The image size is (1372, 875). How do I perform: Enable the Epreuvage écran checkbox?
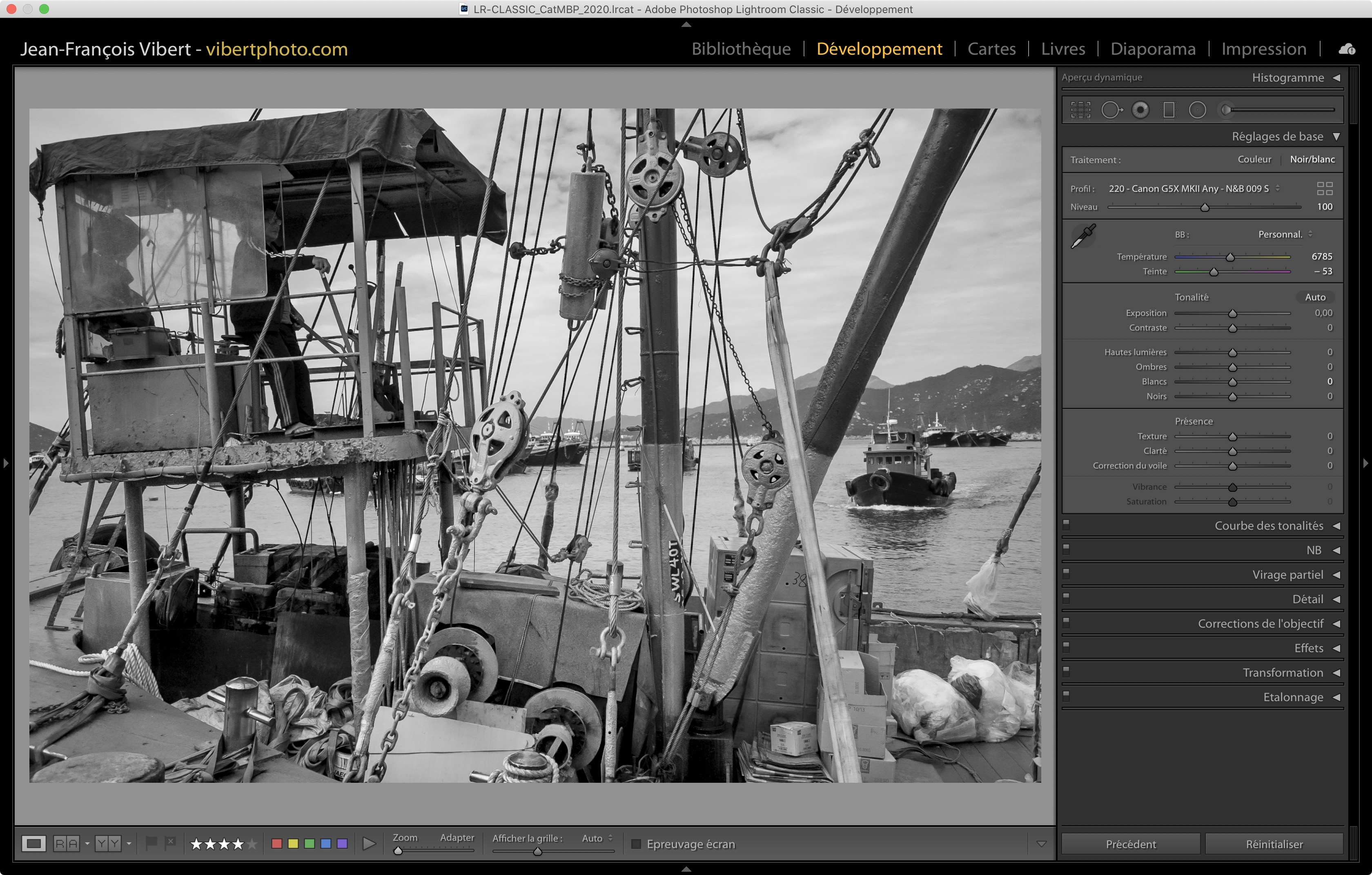[x=637, y=844]
